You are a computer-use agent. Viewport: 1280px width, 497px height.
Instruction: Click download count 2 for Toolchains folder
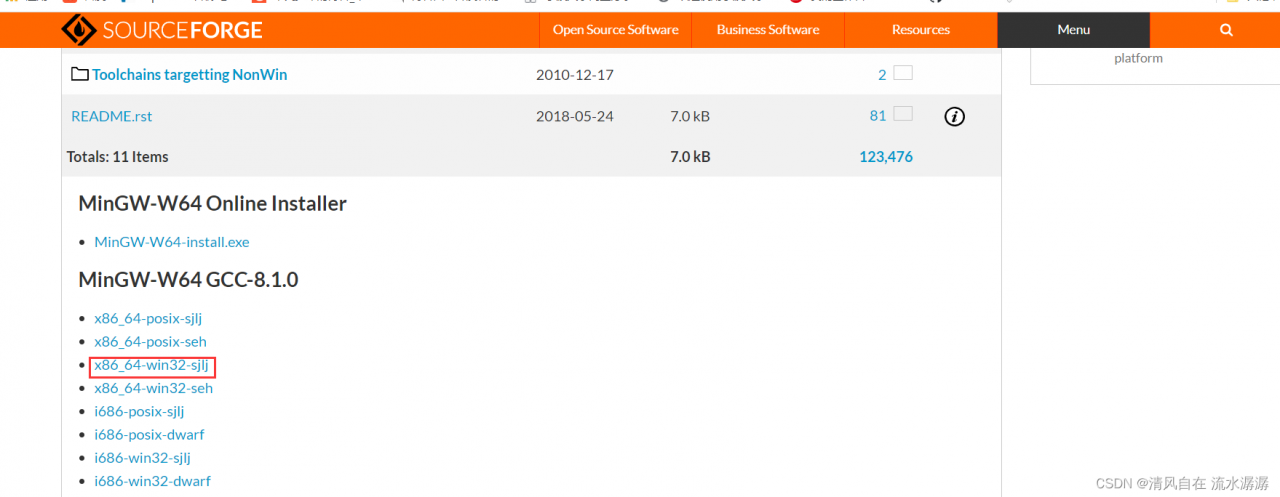(x=882, y=75)
